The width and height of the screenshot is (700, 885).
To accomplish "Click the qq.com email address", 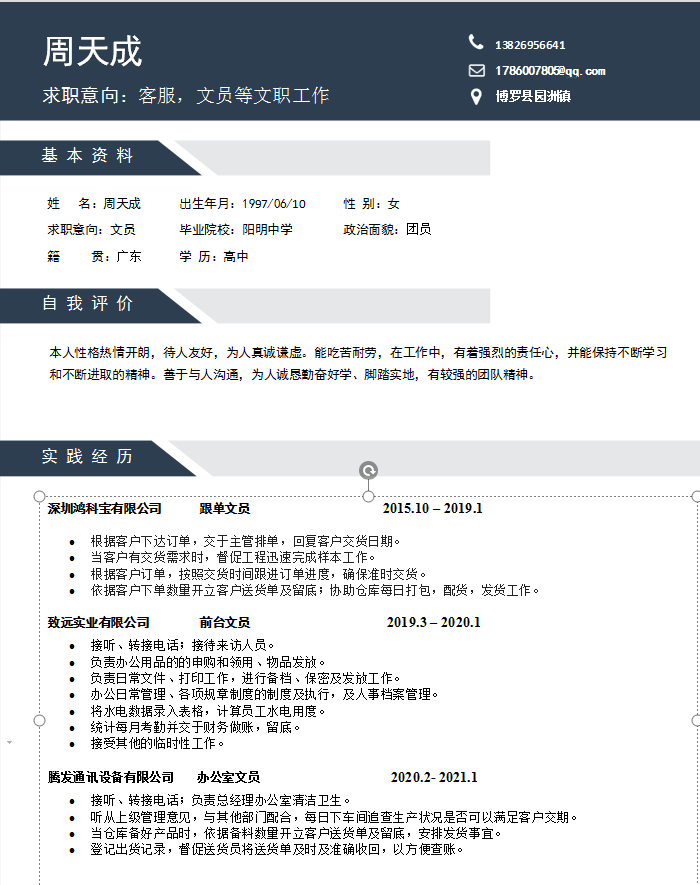I will [x=550, y=71].
